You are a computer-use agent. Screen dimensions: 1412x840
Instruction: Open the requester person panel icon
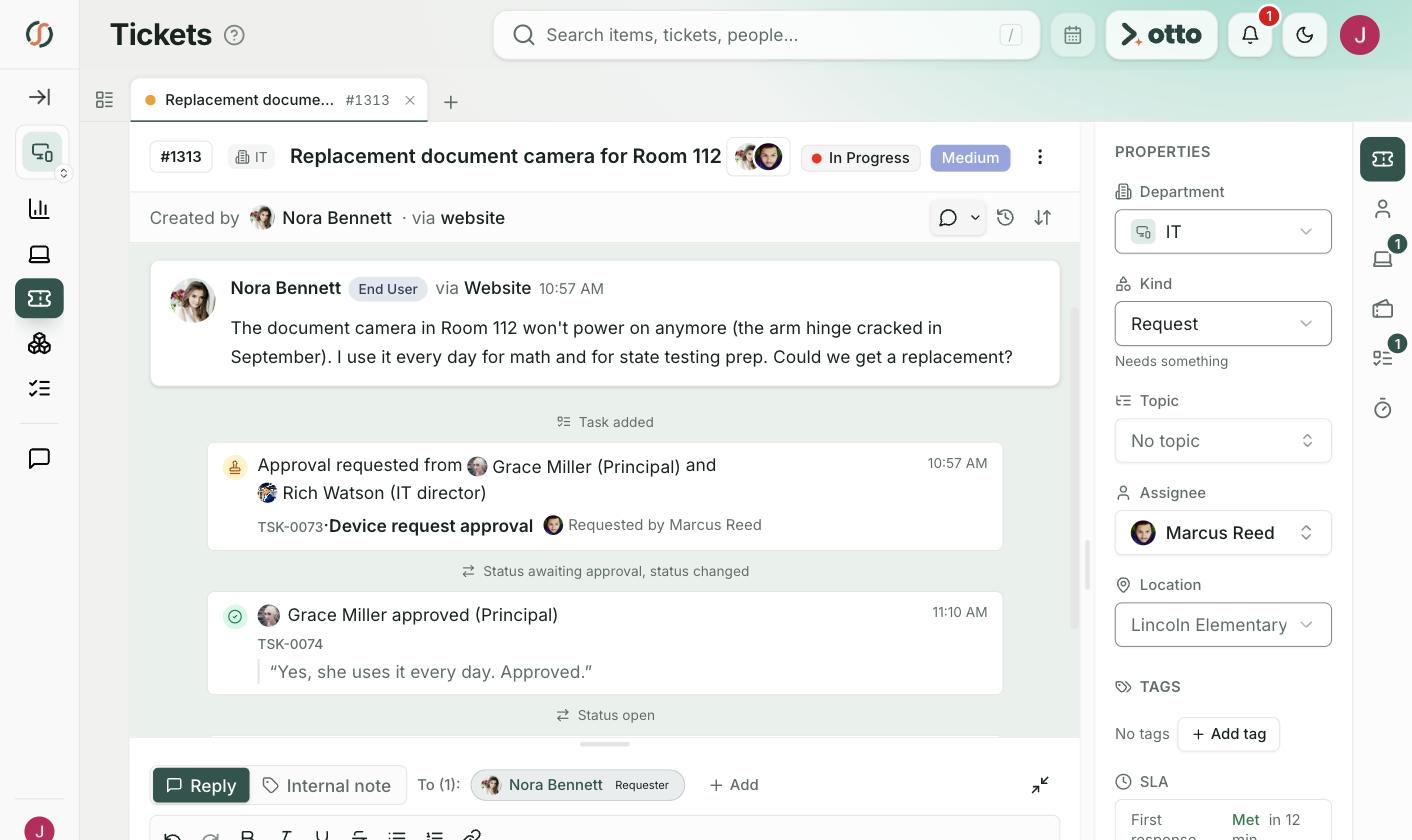(x=1382, y=209)
